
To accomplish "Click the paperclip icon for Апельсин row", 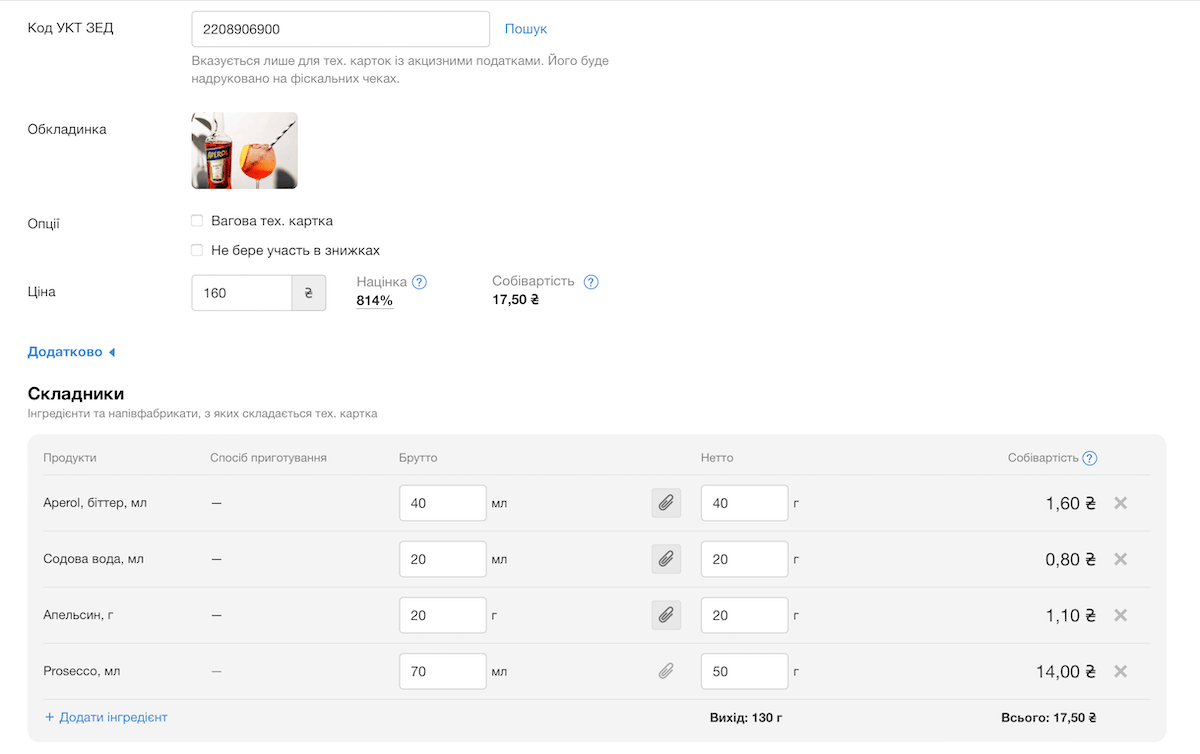I will 666,615.
